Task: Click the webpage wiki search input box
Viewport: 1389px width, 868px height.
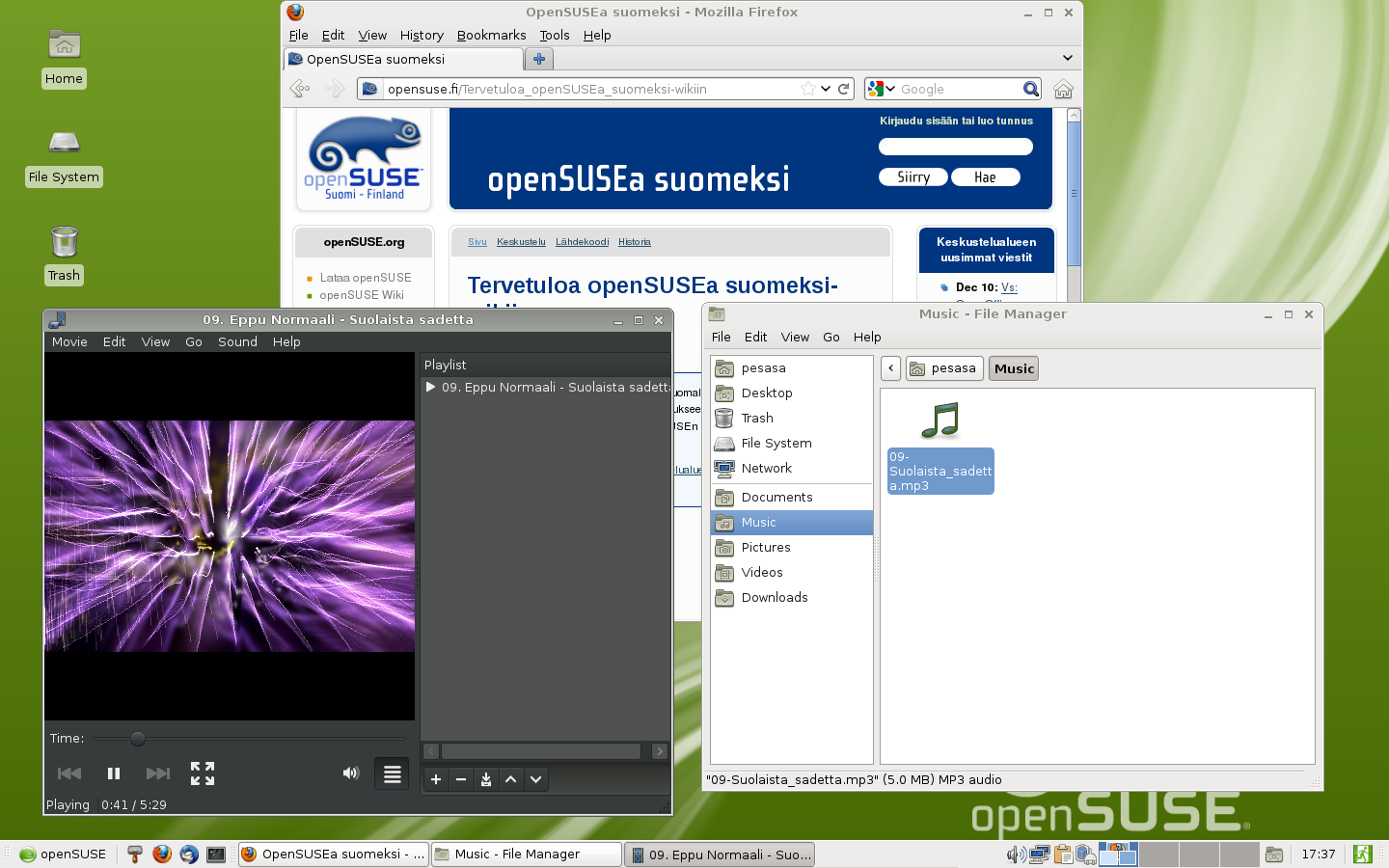Action: (x=956, y=147)
